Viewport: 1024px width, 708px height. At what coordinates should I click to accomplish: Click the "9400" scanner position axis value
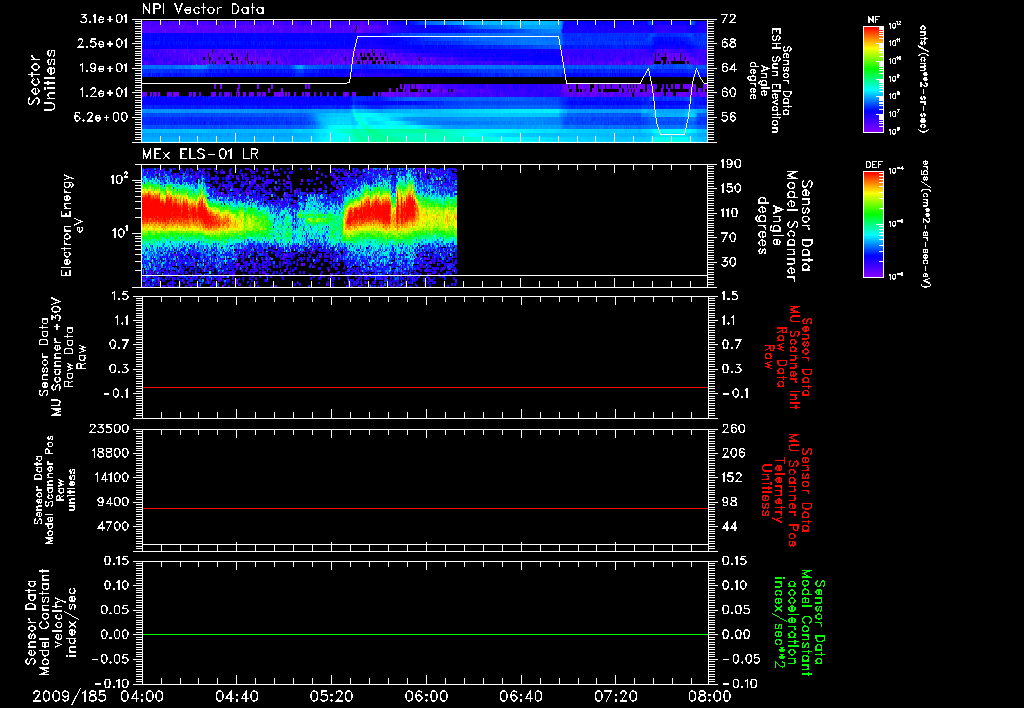(115, 502)
